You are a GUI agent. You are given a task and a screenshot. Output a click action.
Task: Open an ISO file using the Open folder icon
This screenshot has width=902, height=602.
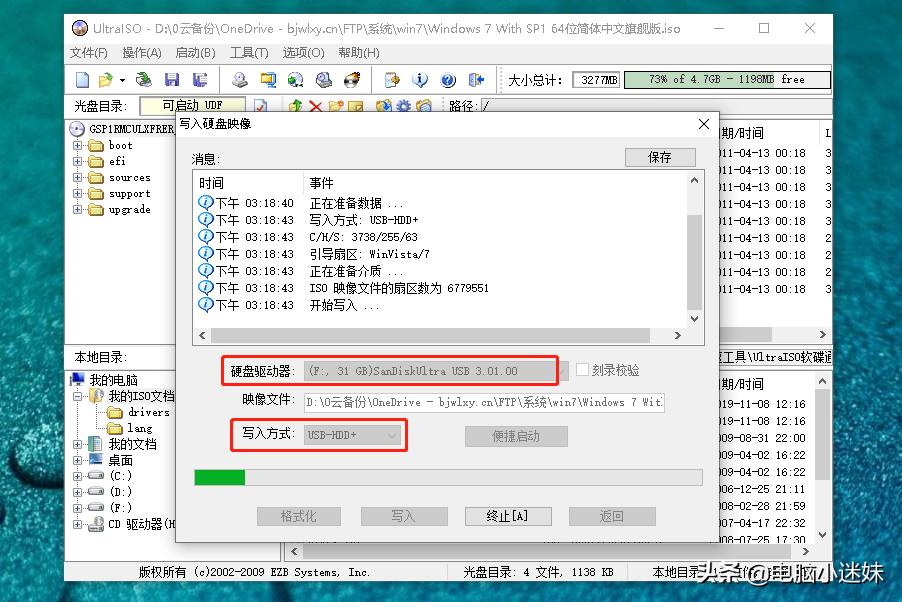click(105, 80)
